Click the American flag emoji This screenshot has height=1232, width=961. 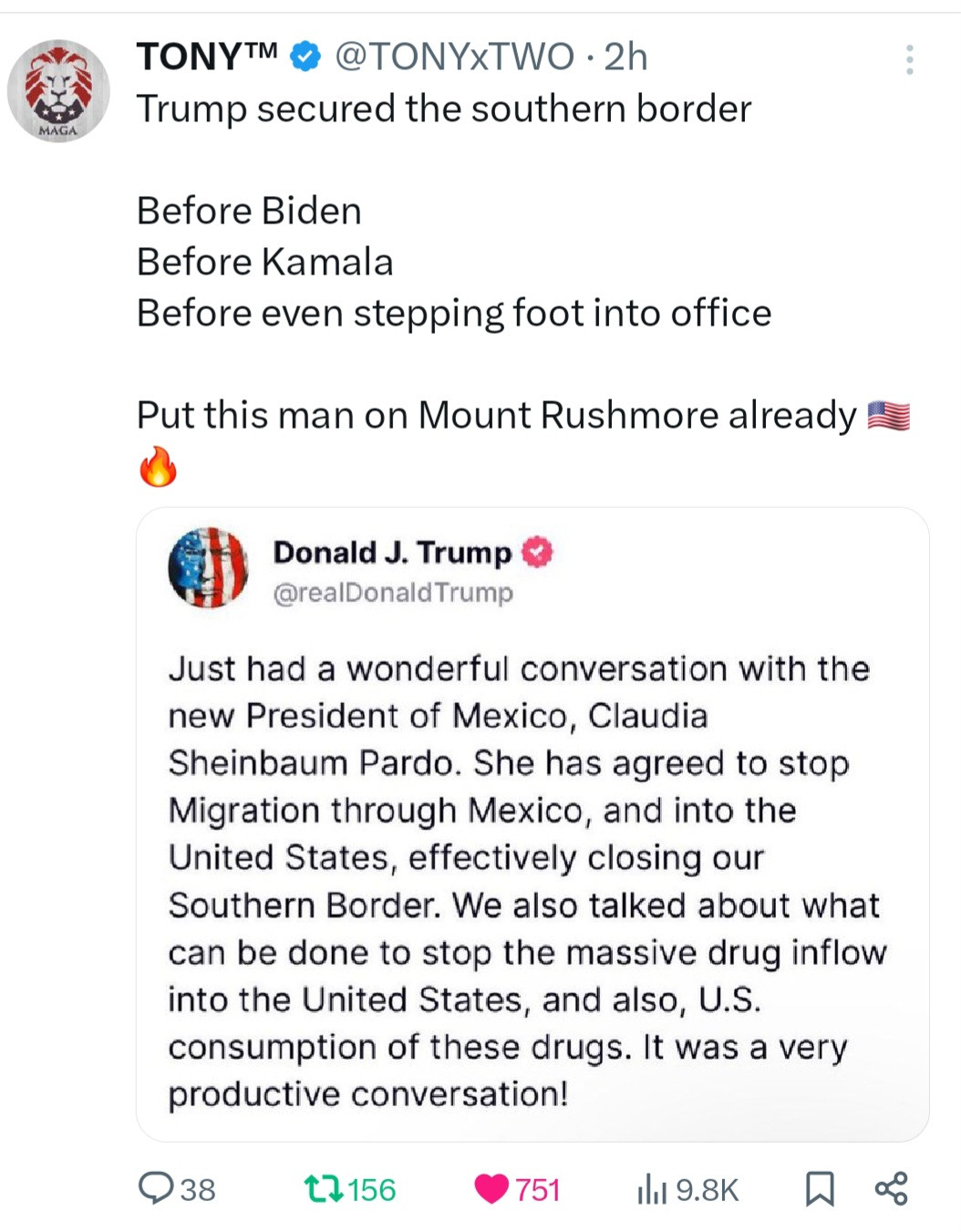click(x=888, y=416)
